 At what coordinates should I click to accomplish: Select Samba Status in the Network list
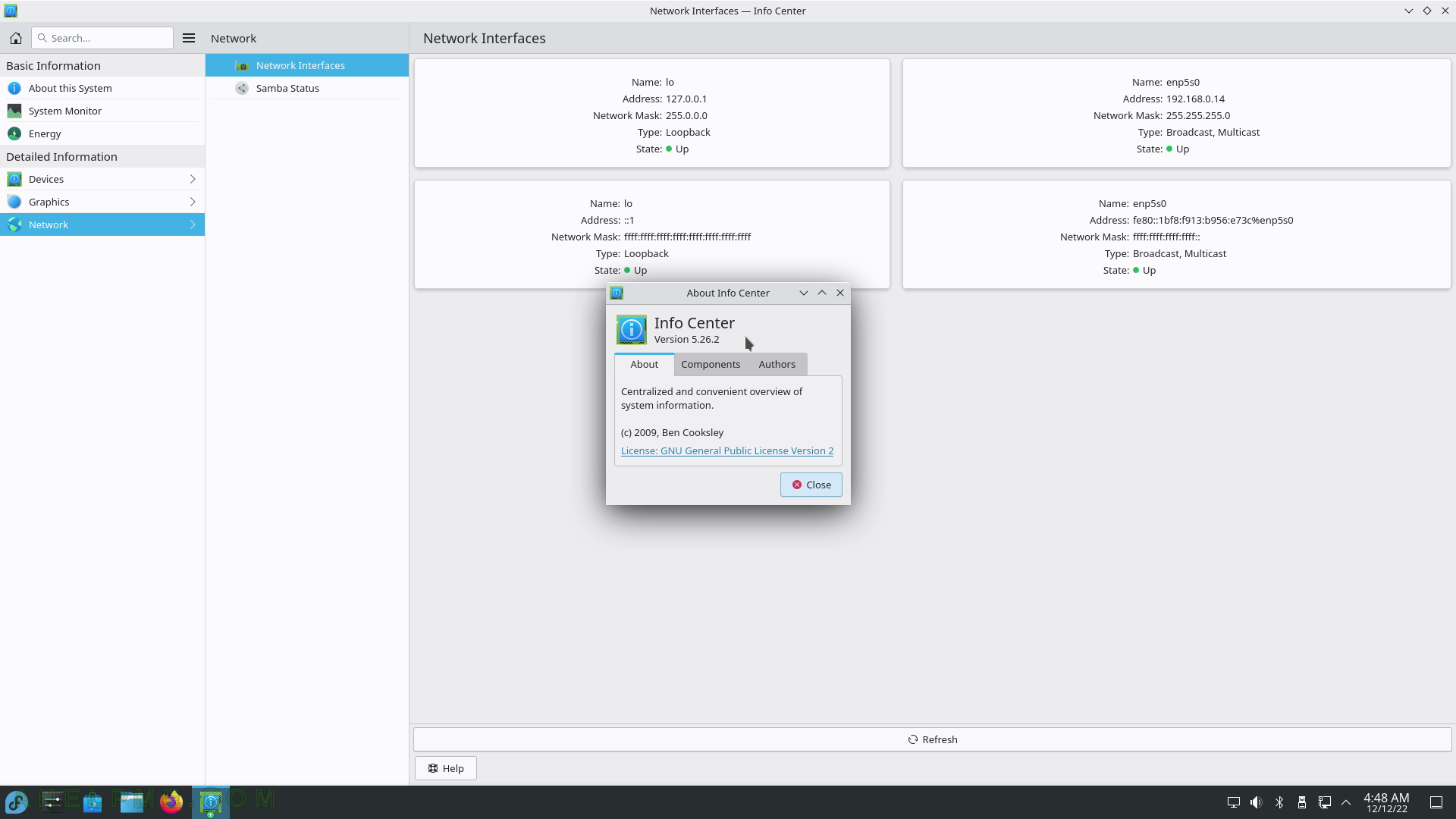tap(307, 88)
